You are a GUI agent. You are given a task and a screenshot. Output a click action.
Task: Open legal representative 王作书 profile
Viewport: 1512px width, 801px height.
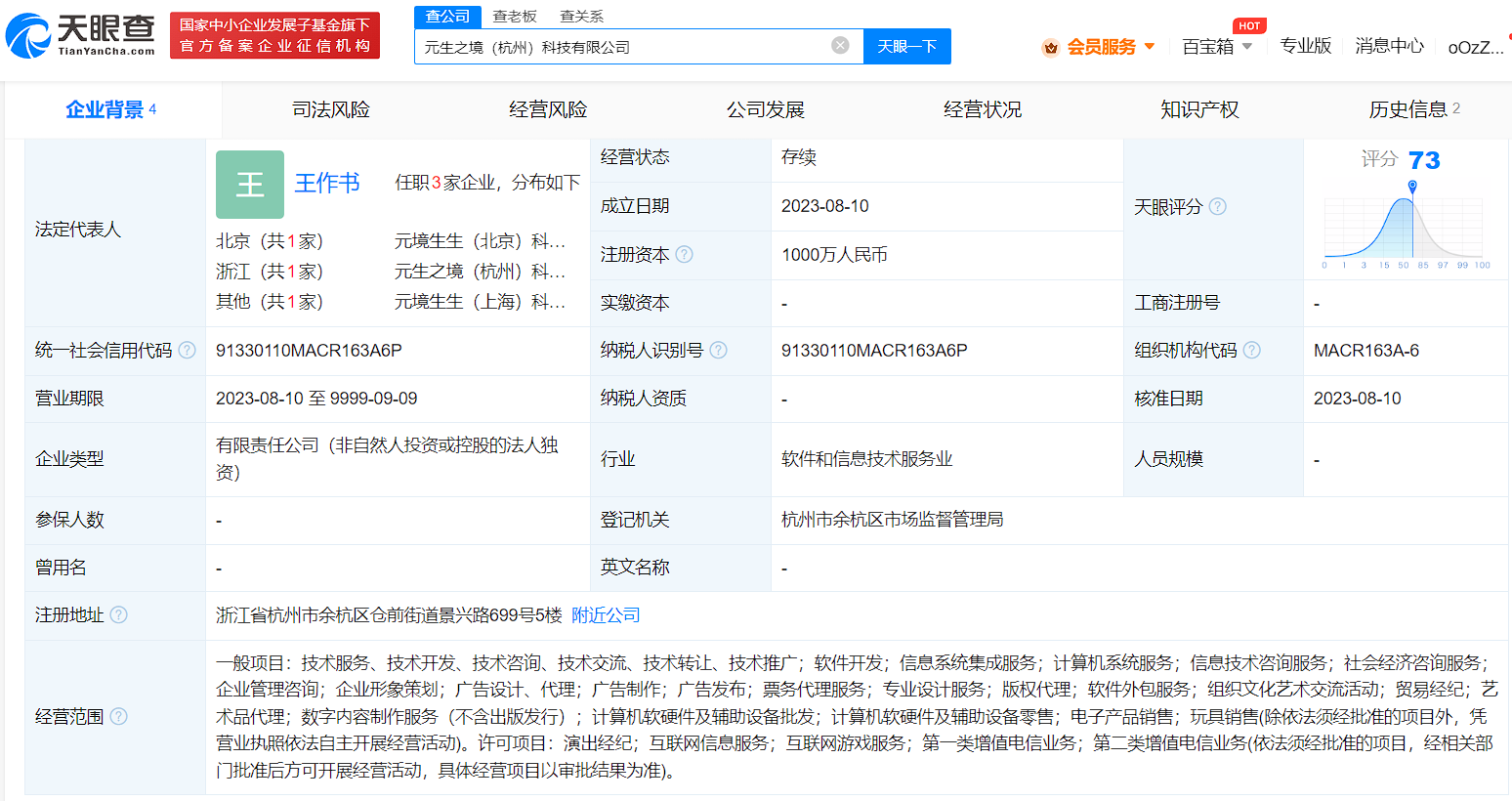pos(327,183)
